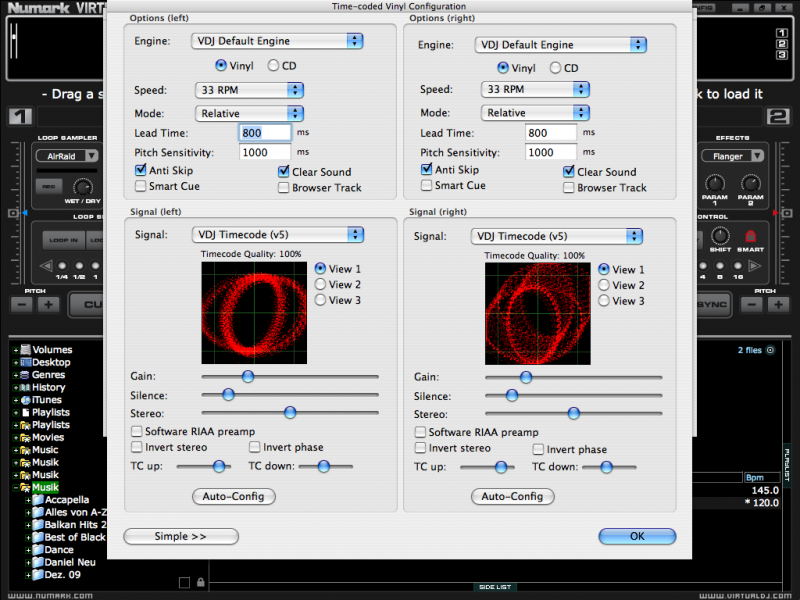The image size is (800, 600).
Task: Select View 3 for right signal
Action: 604,301
